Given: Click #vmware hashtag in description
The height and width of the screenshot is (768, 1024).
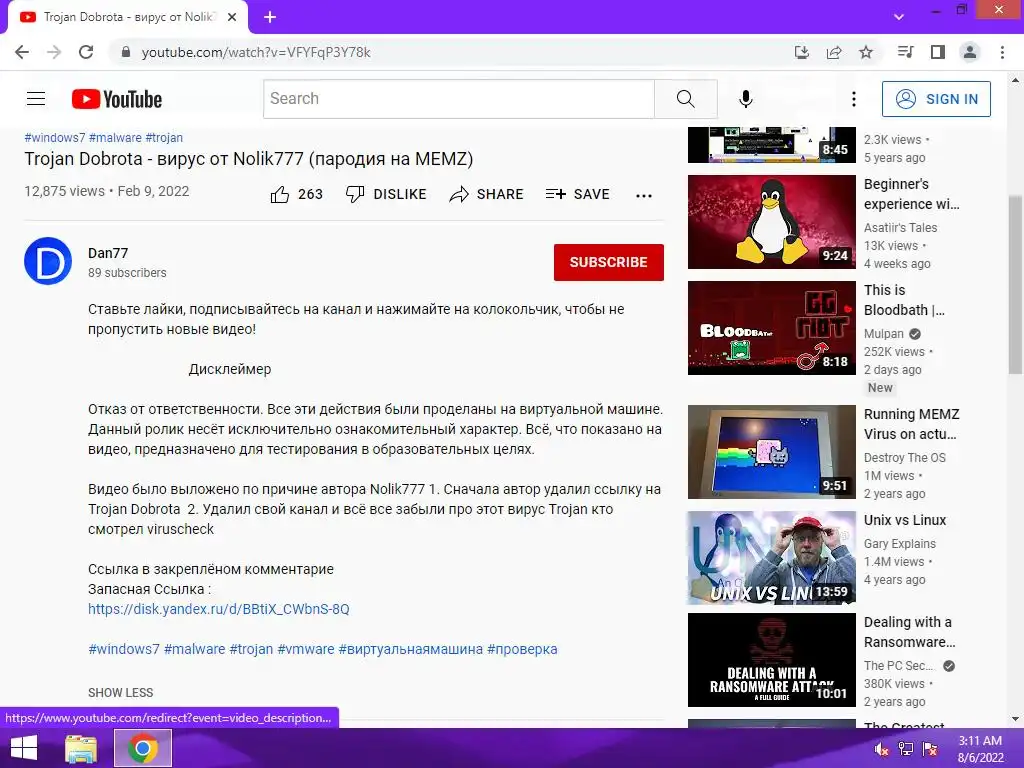Looking at the screenshot, I should [306, 649].
